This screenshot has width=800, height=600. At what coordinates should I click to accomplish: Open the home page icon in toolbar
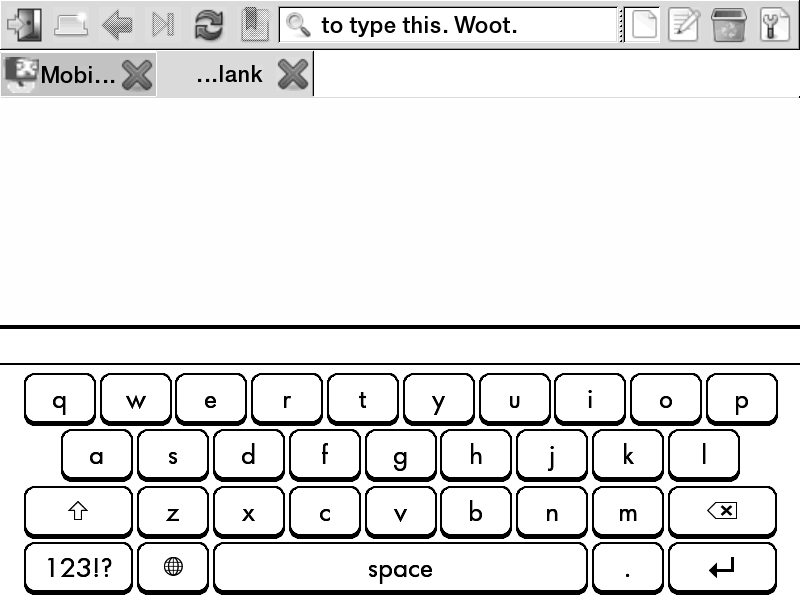click(71, 24)
